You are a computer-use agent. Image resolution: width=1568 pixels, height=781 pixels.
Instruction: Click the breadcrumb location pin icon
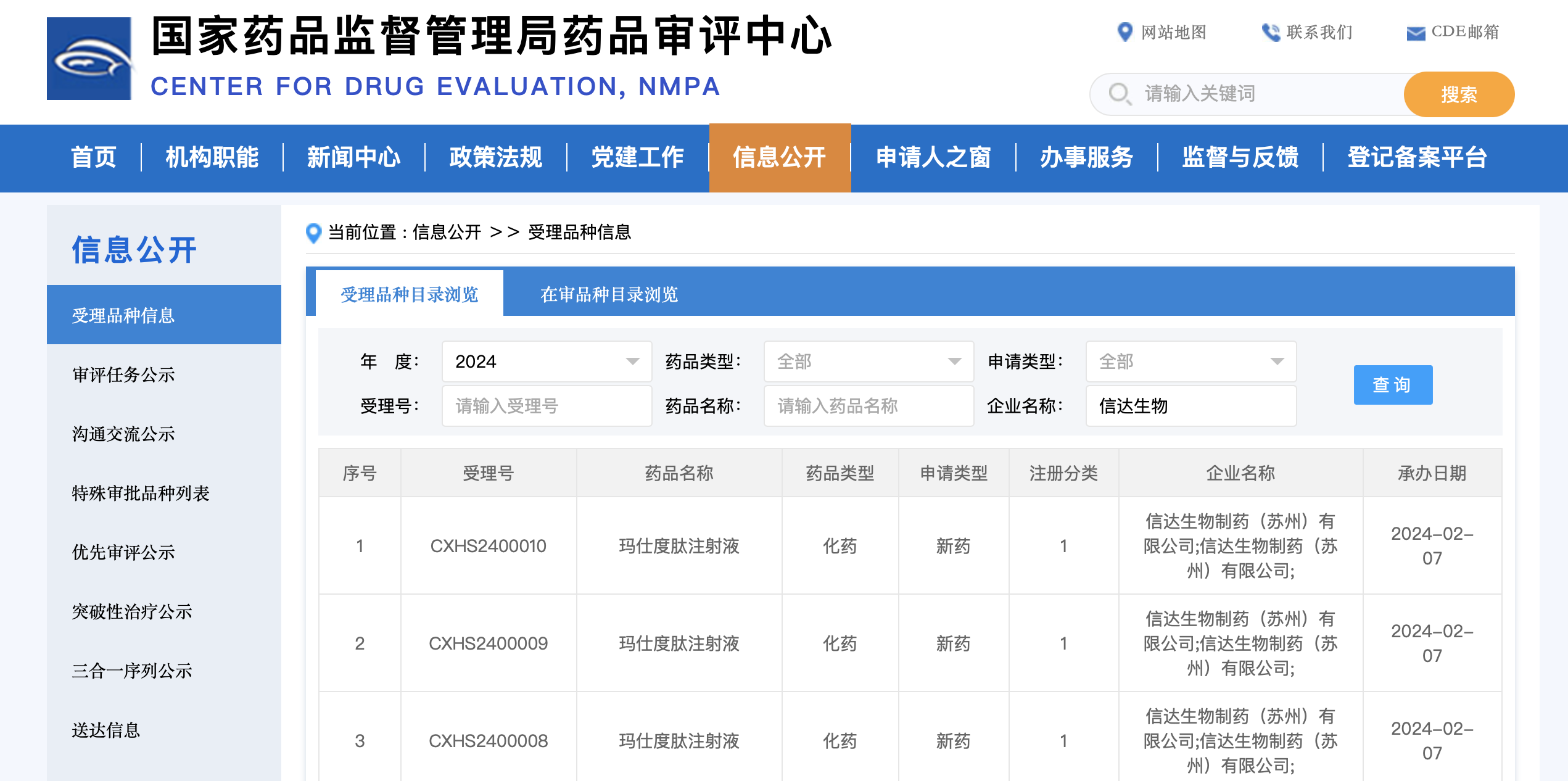pyautogui.click(x=313, y=233)
